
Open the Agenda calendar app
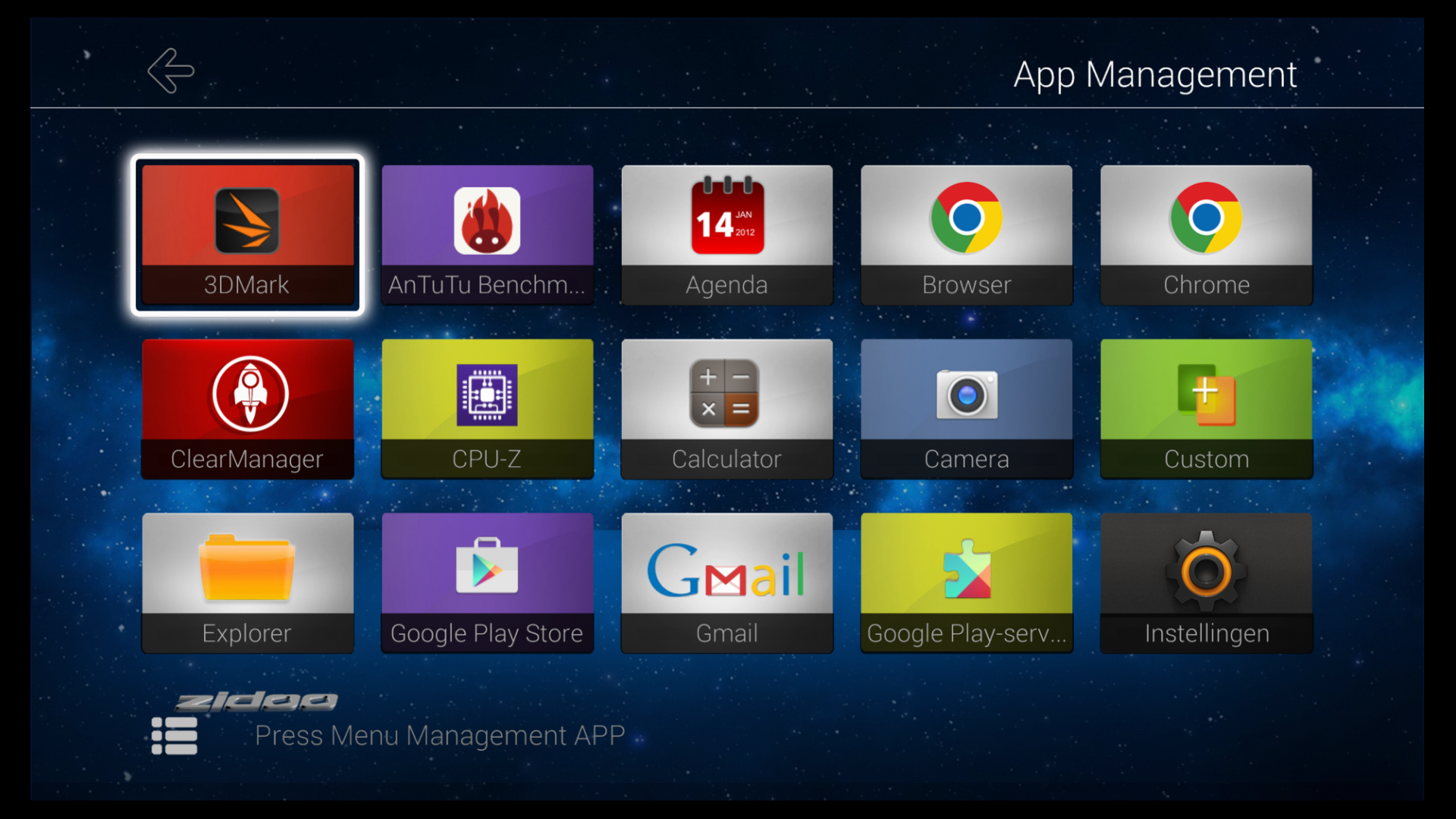pyautogui.click(x=726, y=235)
